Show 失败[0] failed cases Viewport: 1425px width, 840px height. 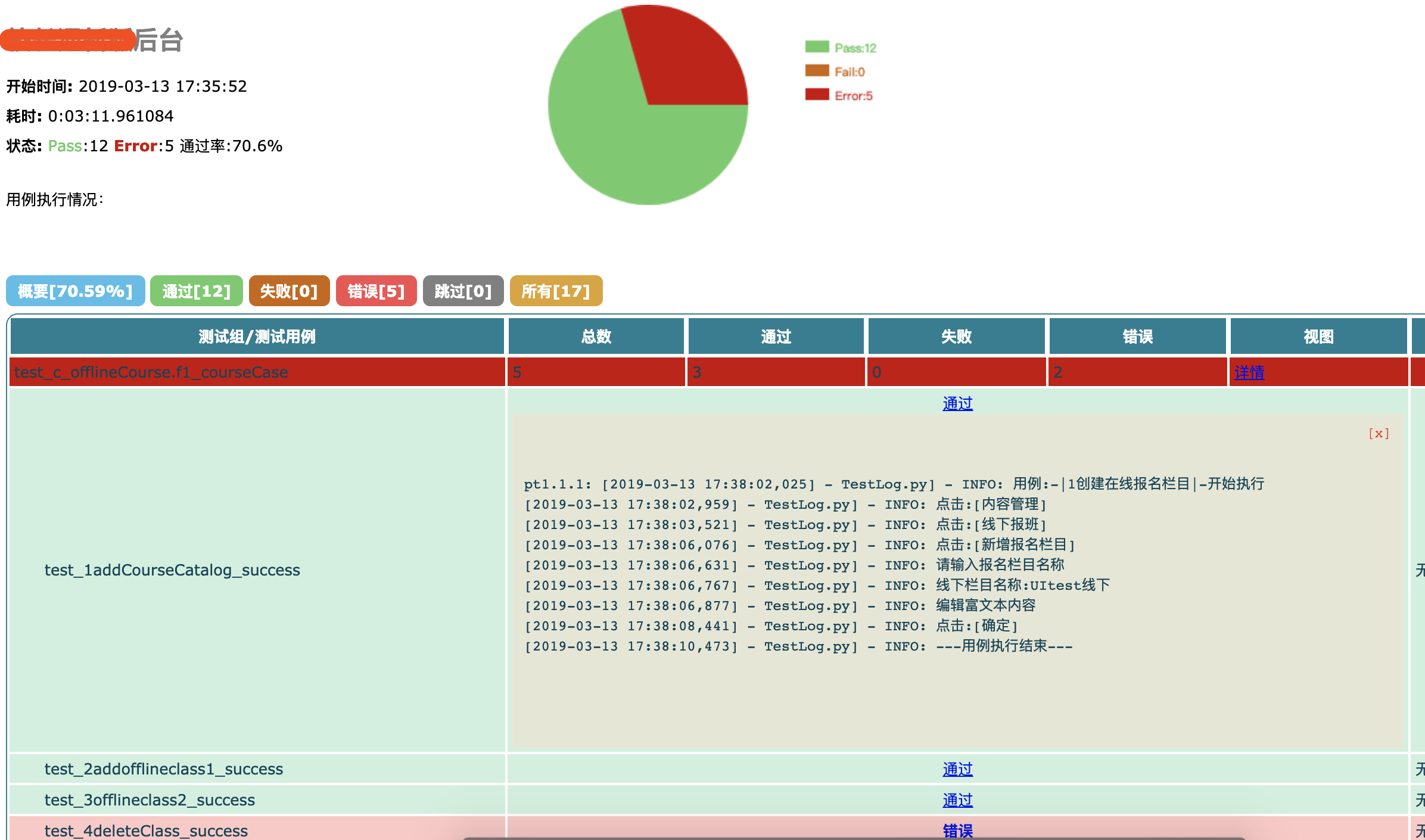point(289,291)
